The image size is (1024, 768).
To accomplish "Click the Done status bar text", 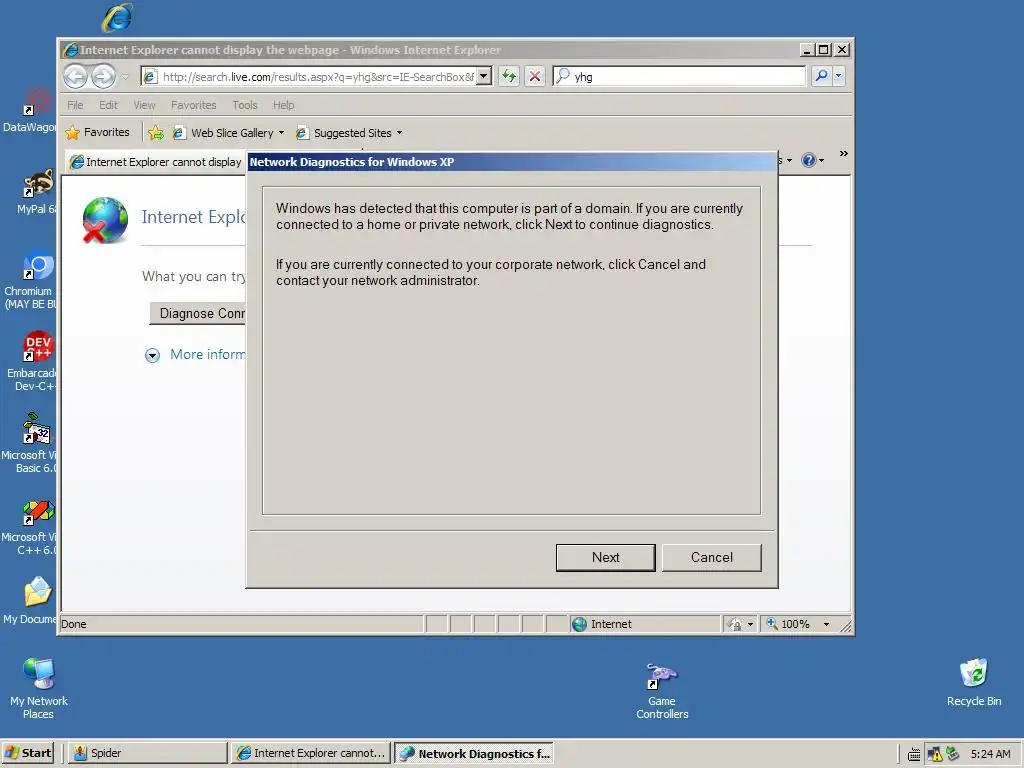I will click(x=74, y=624).
